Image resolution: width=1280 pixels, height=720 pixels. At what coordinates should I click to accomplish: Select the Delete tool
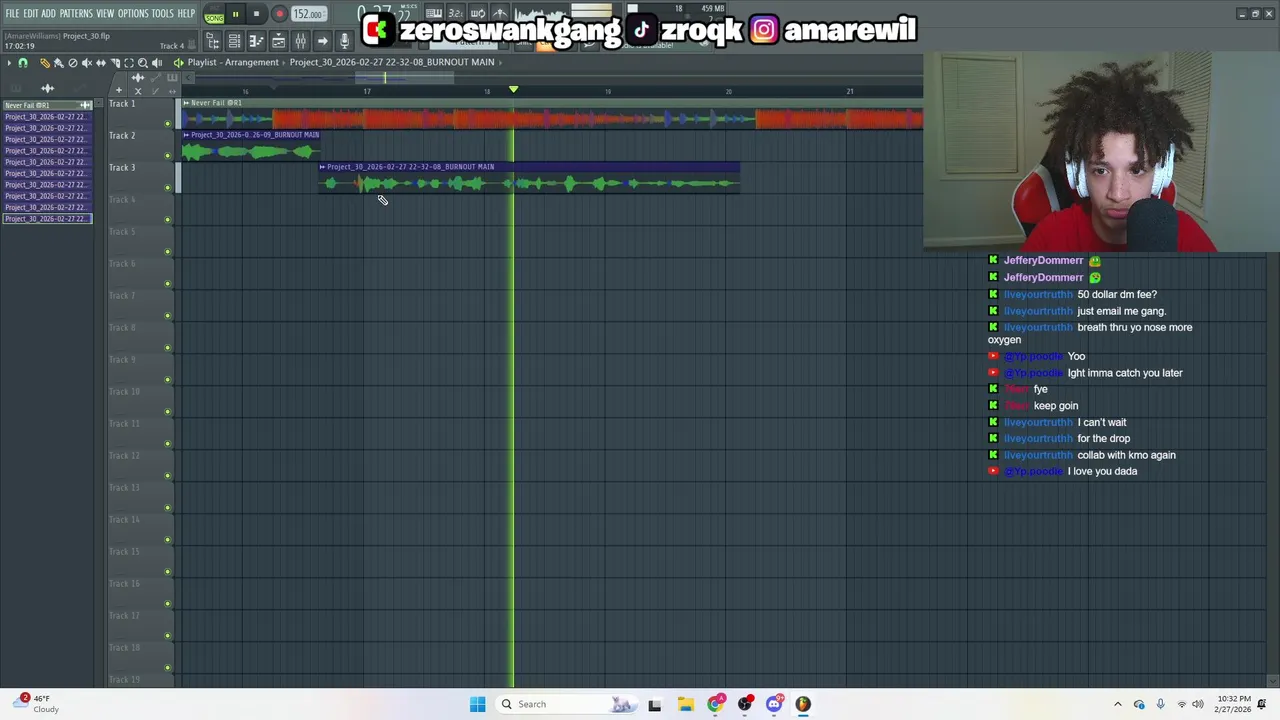click(x=72, y=63)
